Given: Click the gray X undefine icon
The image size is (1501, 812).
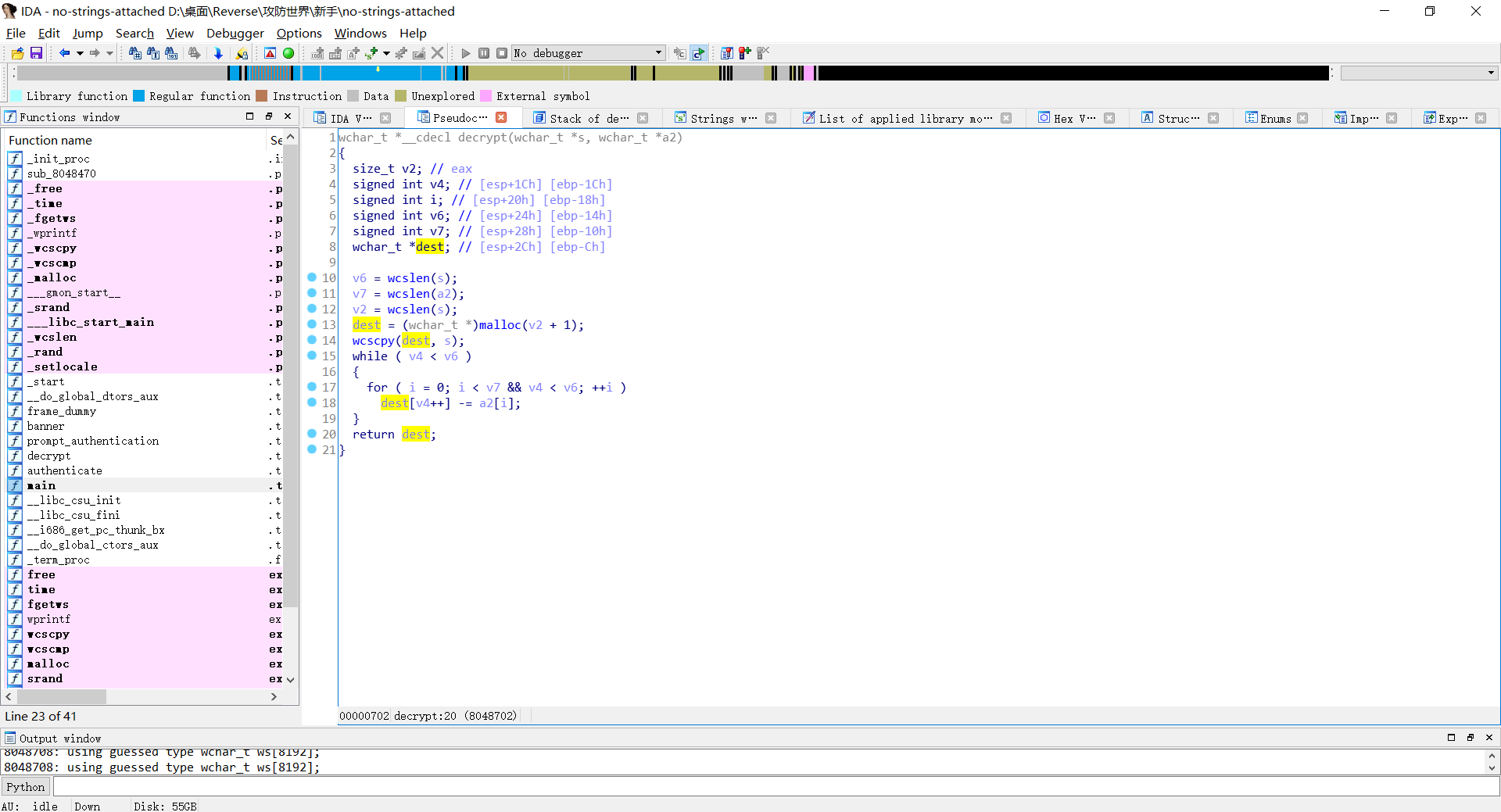Looking at the screenshot, I should click(x=438, y=53).
